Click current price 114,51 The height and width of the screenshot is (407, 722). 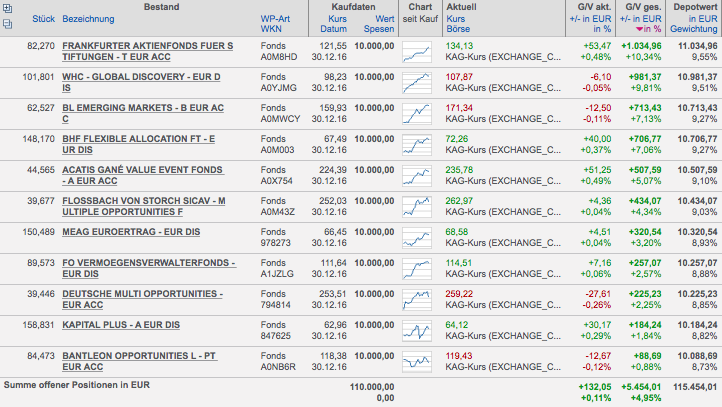[x=459, y=263]
